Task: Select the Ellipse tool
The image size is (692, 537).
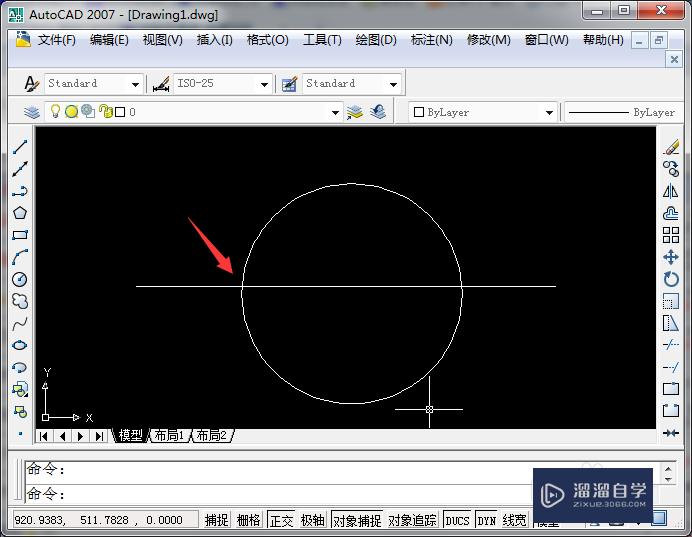Action: pos(20,345)
